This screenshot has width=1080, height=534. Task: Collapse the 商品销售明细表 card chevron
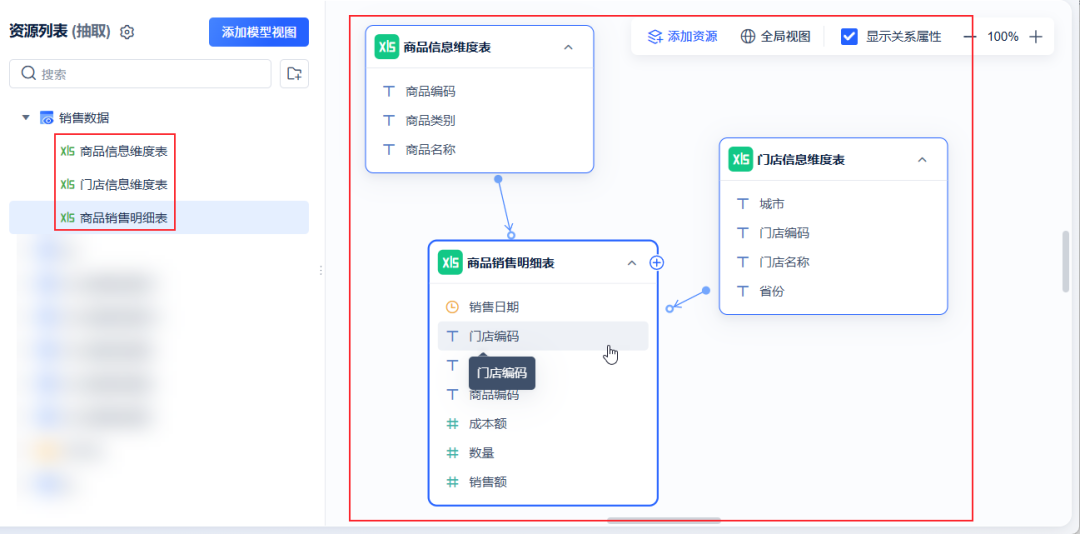tap(632, 263)
